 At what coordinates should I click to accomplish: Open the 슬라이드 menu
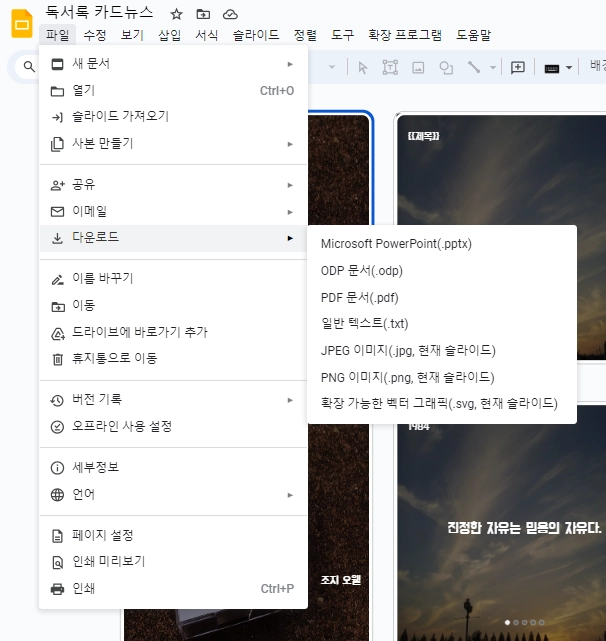pos(256,35)
